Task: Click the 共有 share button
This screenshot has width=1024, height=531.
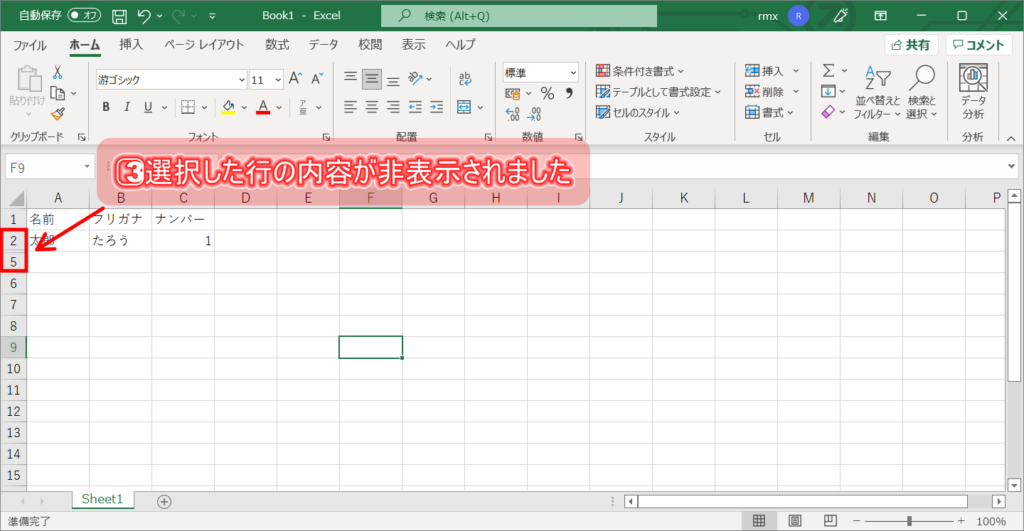Action: click(910, 45)
